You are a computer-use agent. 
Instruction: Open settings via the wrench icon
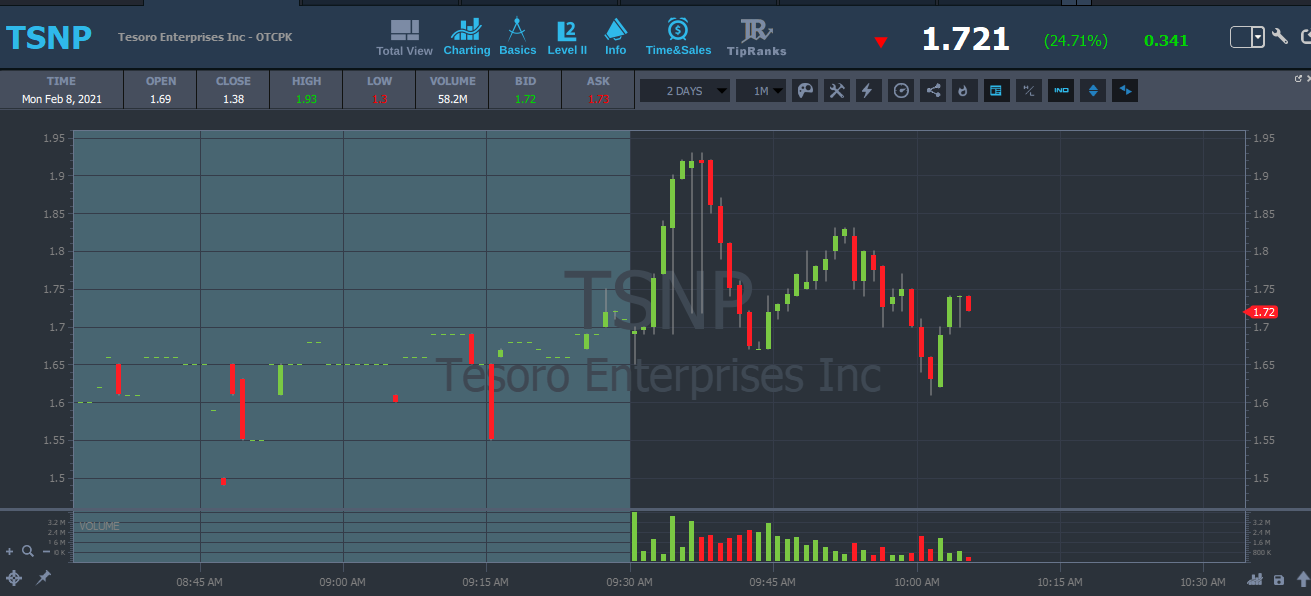point(1280,37)
